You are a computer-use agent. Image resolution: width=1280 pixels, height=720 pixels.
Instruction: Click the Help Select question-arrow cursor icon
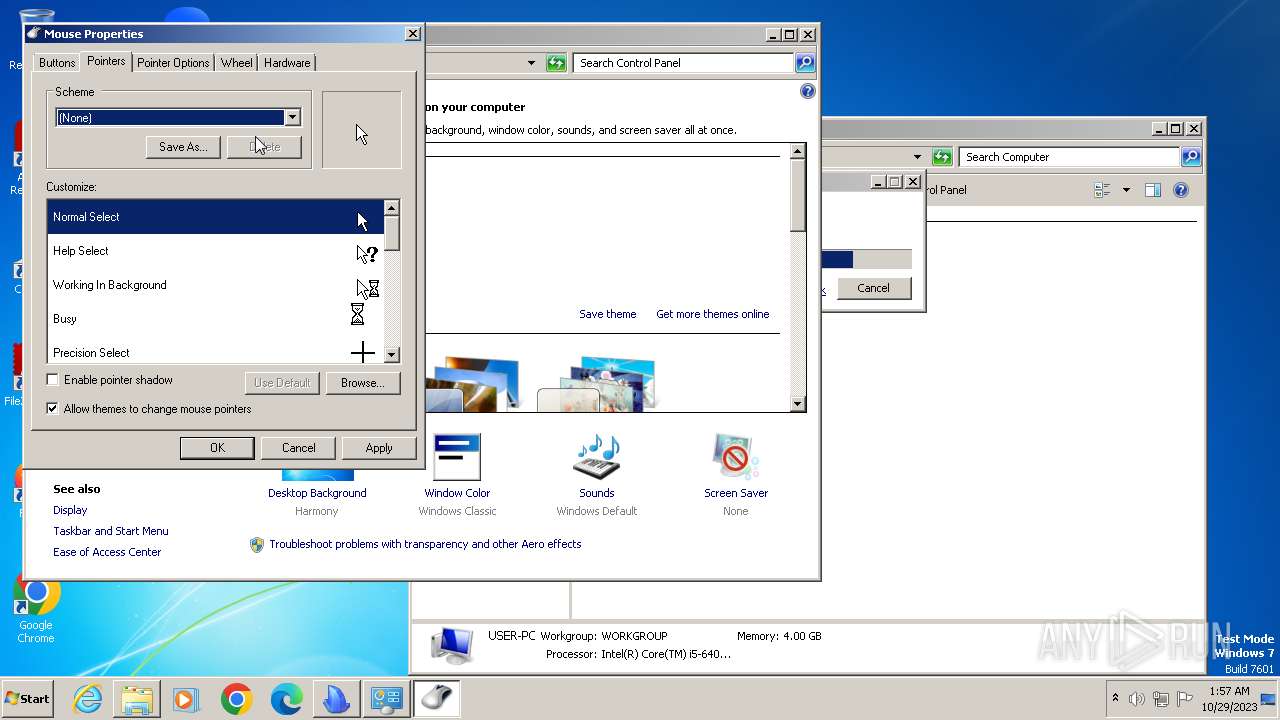click(x=367, y=254)
